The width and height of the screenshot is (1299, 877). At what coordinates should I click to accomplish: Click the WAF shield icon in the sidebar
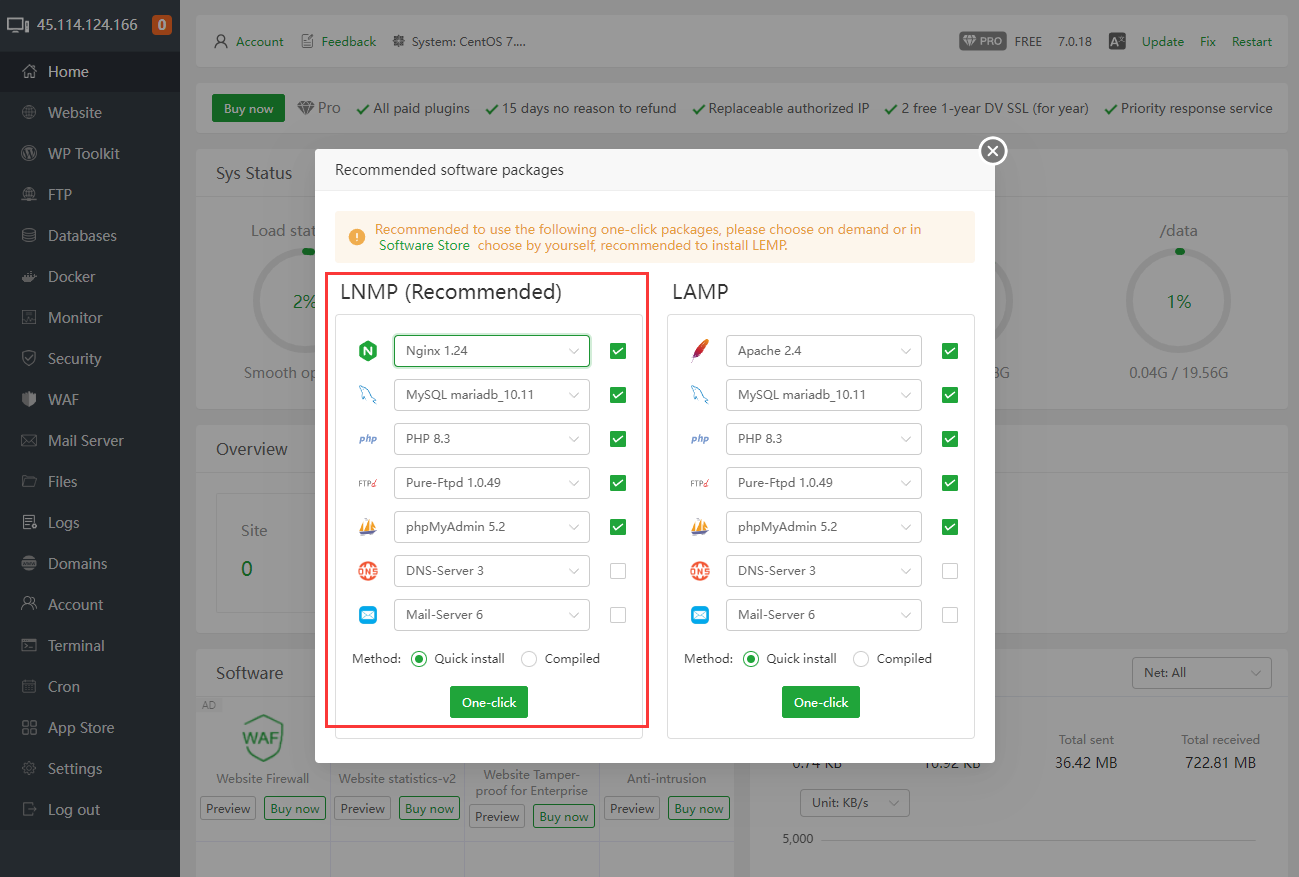[29, 400]
